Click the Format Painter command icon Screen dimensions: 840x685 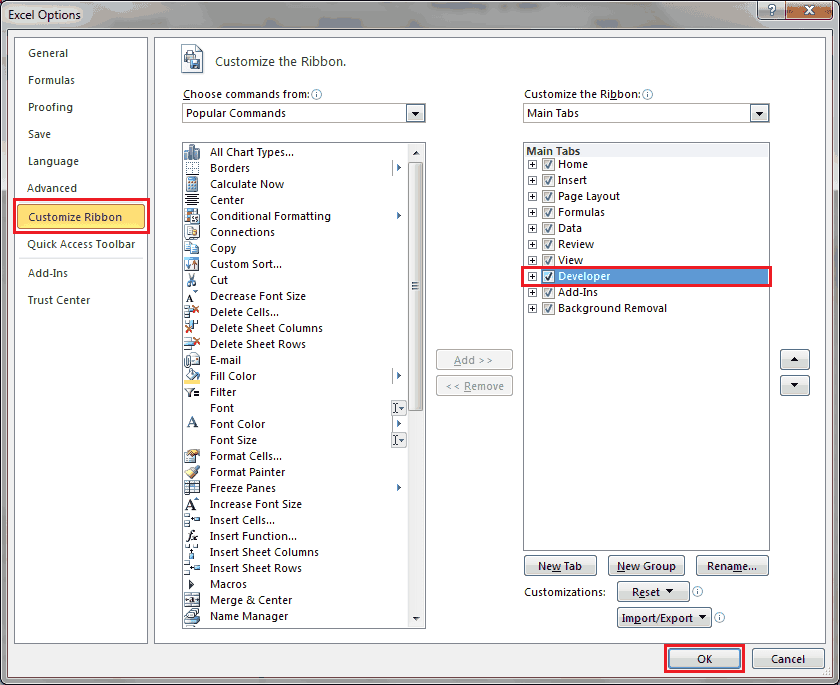[x=194, y=472]
